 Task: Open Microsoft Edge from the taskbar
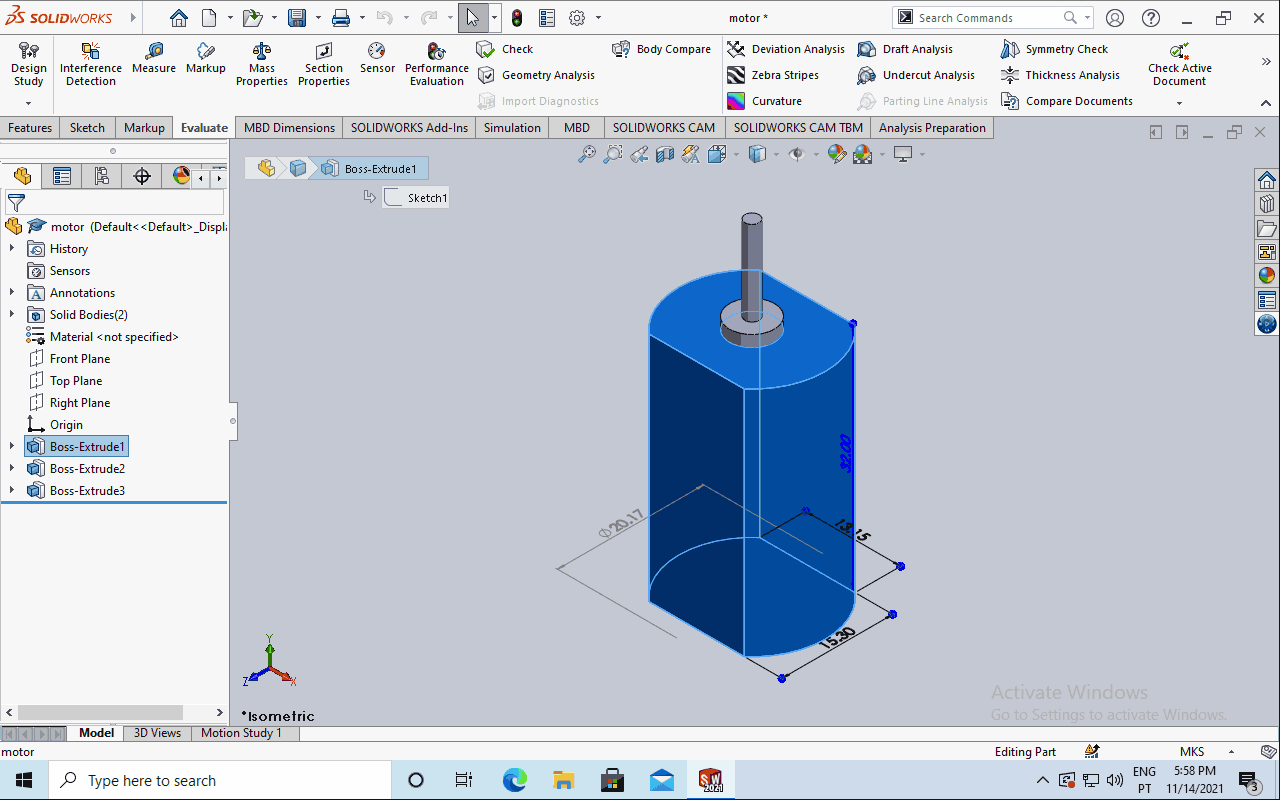514,780
